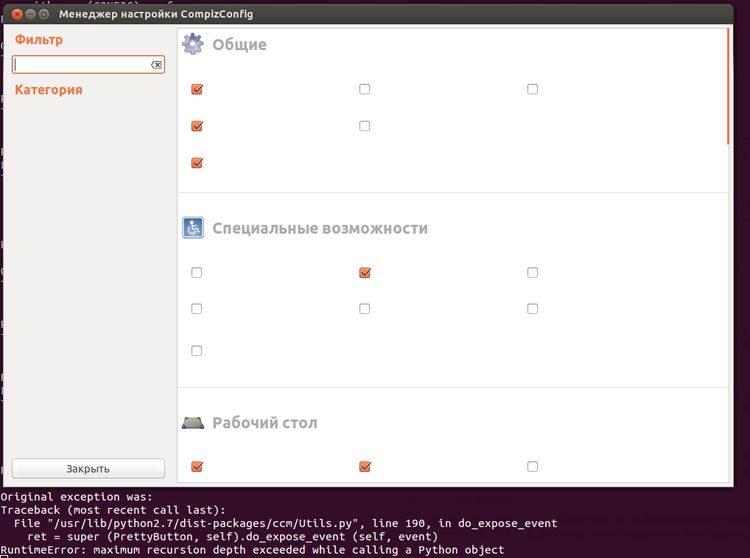Image resolution: width=750 pixels, height=558 pixels.
Task: Focus the Фильтр search input field
Action: (x=88, y=65)
